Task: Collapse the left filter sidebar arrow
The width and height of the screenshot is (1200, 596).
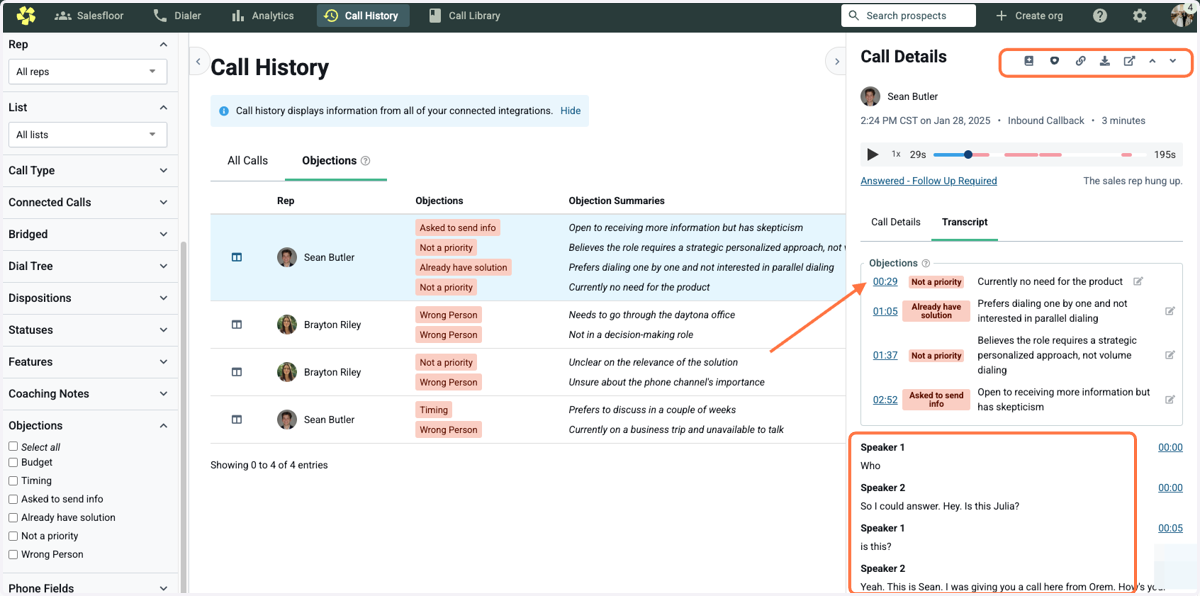Action: (x=198, y=62)
